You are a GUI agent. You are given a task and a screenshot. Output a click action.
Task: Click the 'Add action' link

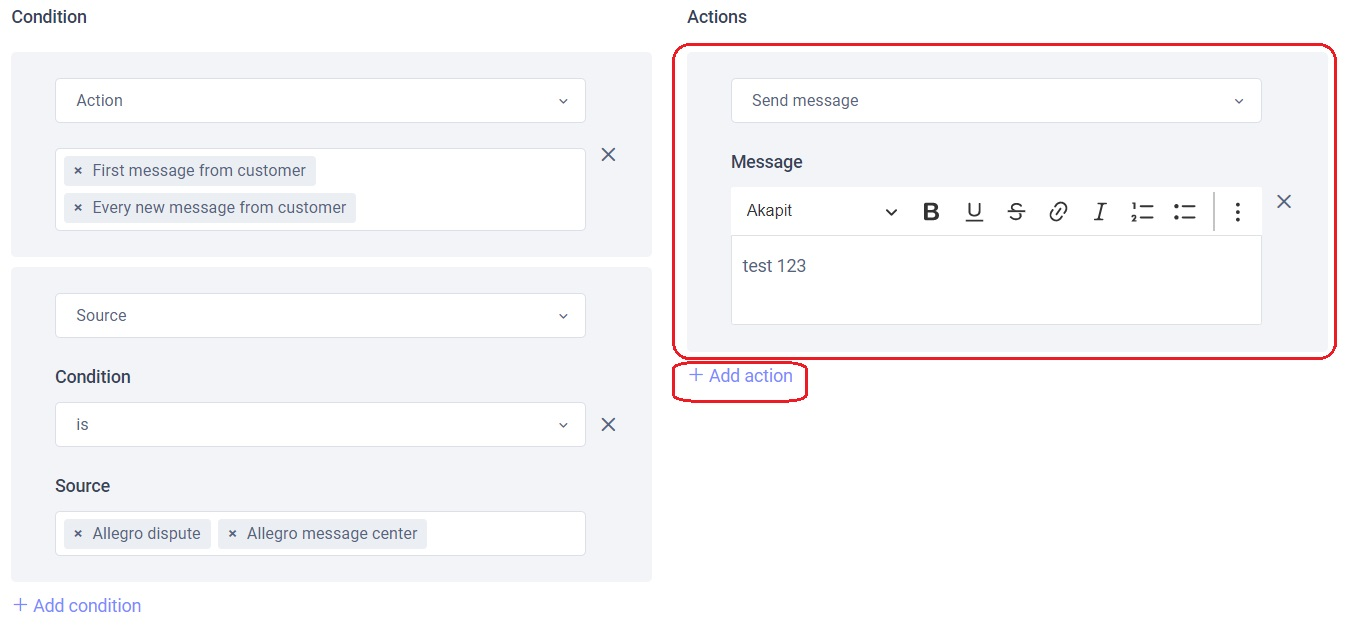pos(741,376)
